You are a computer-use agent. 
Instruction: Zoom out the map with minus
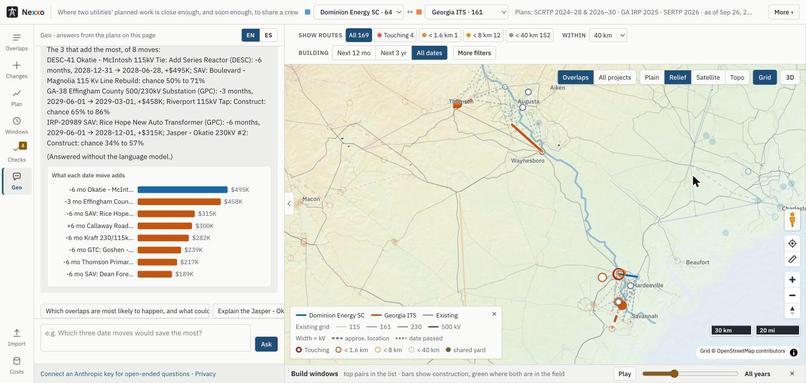coord(792,296)
